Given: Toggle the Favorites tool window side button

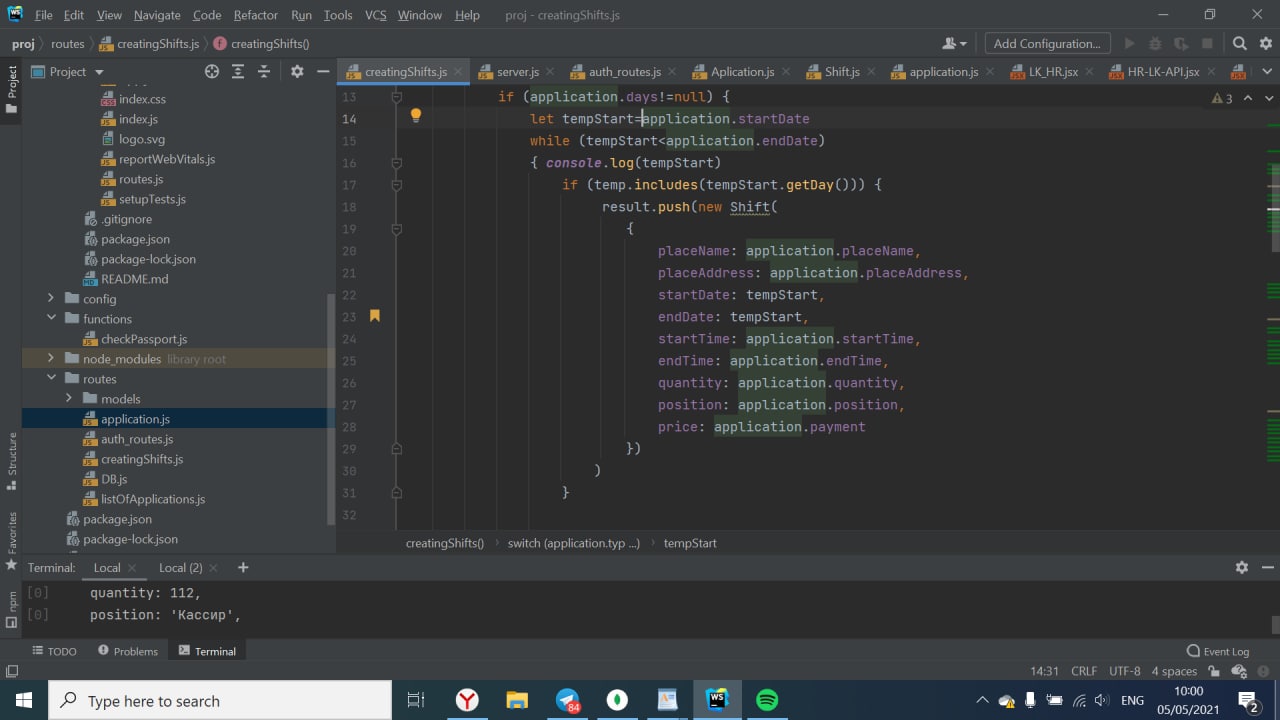Looking at the screenshot, I should pyautogui.click(x=11, y=540).
